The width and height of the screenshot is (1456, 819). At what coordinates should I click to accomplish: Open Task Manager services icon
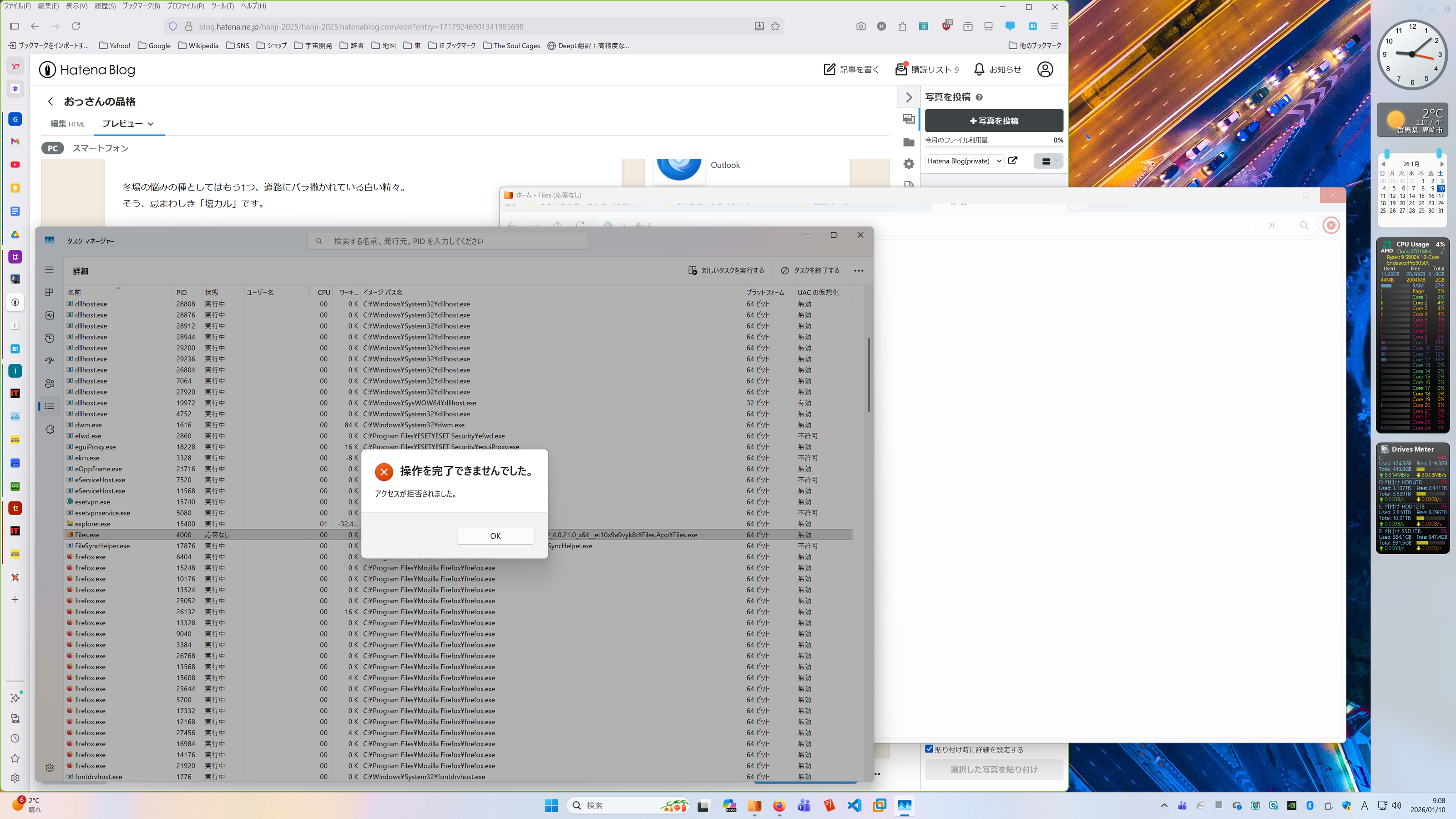pyautogui.click(x=49, y=430)
